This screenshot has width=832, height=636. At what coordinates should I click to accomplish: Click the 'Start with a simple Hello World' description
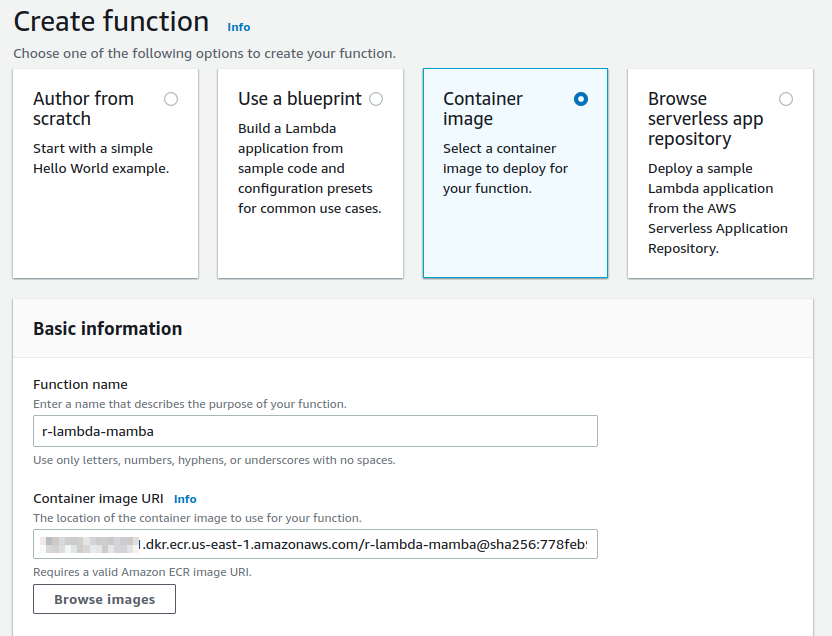tap(101, 158)
